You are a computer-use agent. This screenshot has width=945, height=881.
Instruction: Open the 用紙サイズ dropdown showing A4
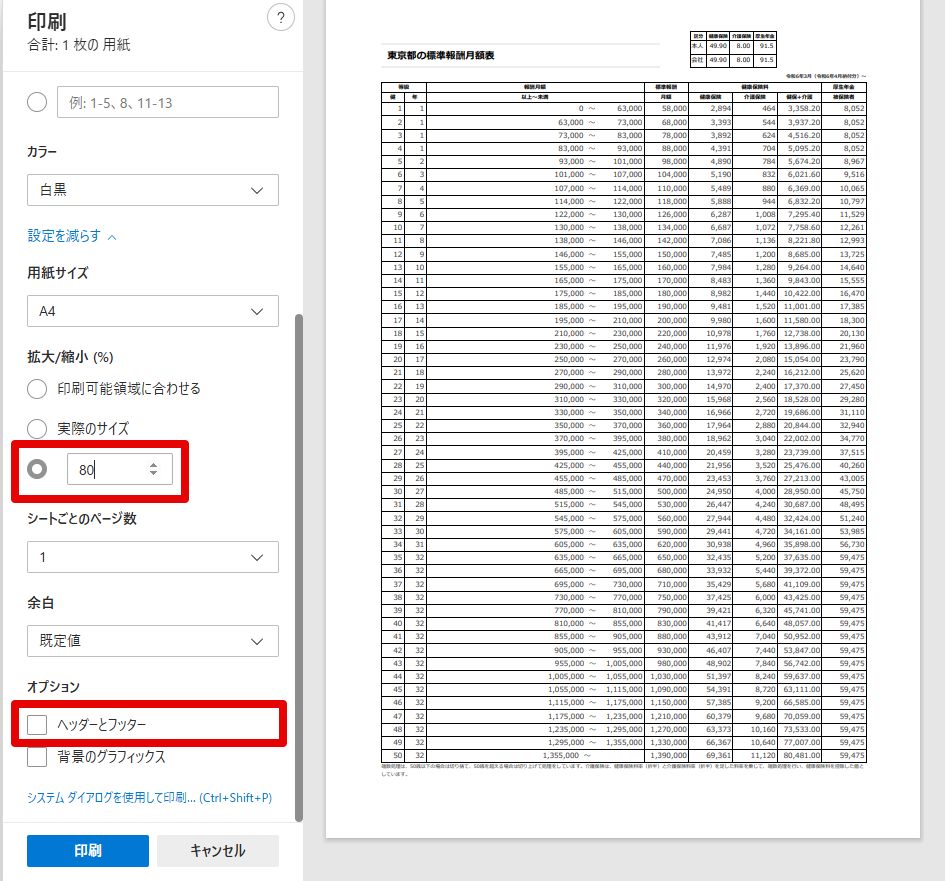[152, 311]
